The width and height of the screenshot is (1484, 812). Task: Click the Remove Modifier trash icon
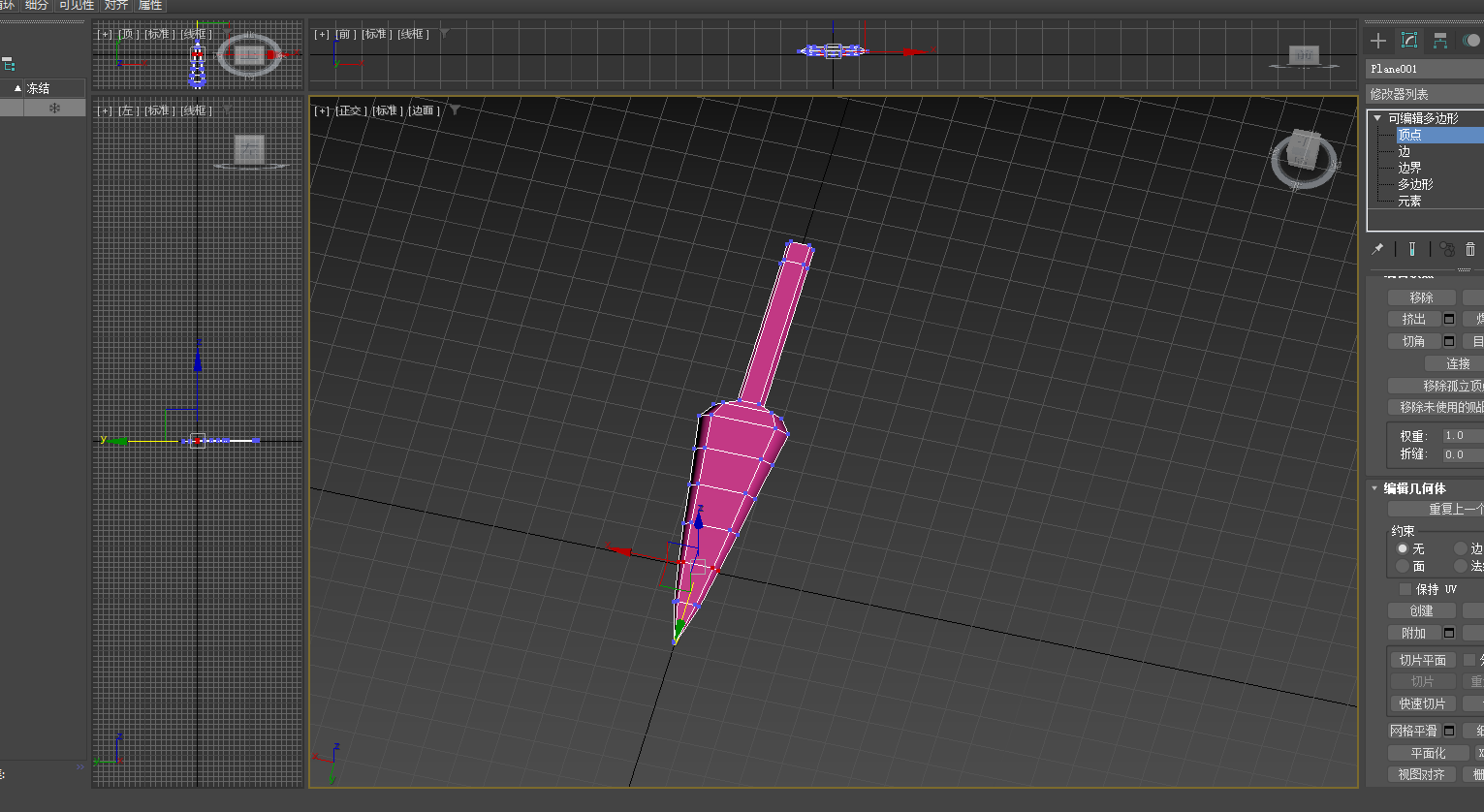pyautogui.click(x=1470, y=249)
